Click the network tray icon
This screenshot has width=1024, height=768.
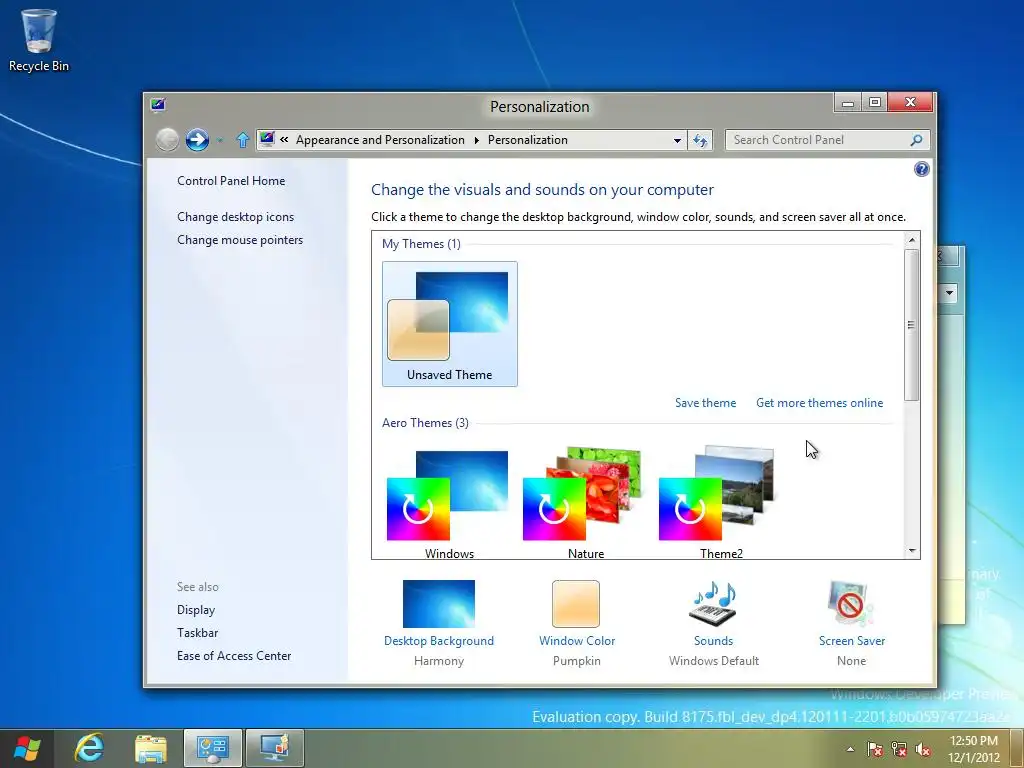[899, 749]
